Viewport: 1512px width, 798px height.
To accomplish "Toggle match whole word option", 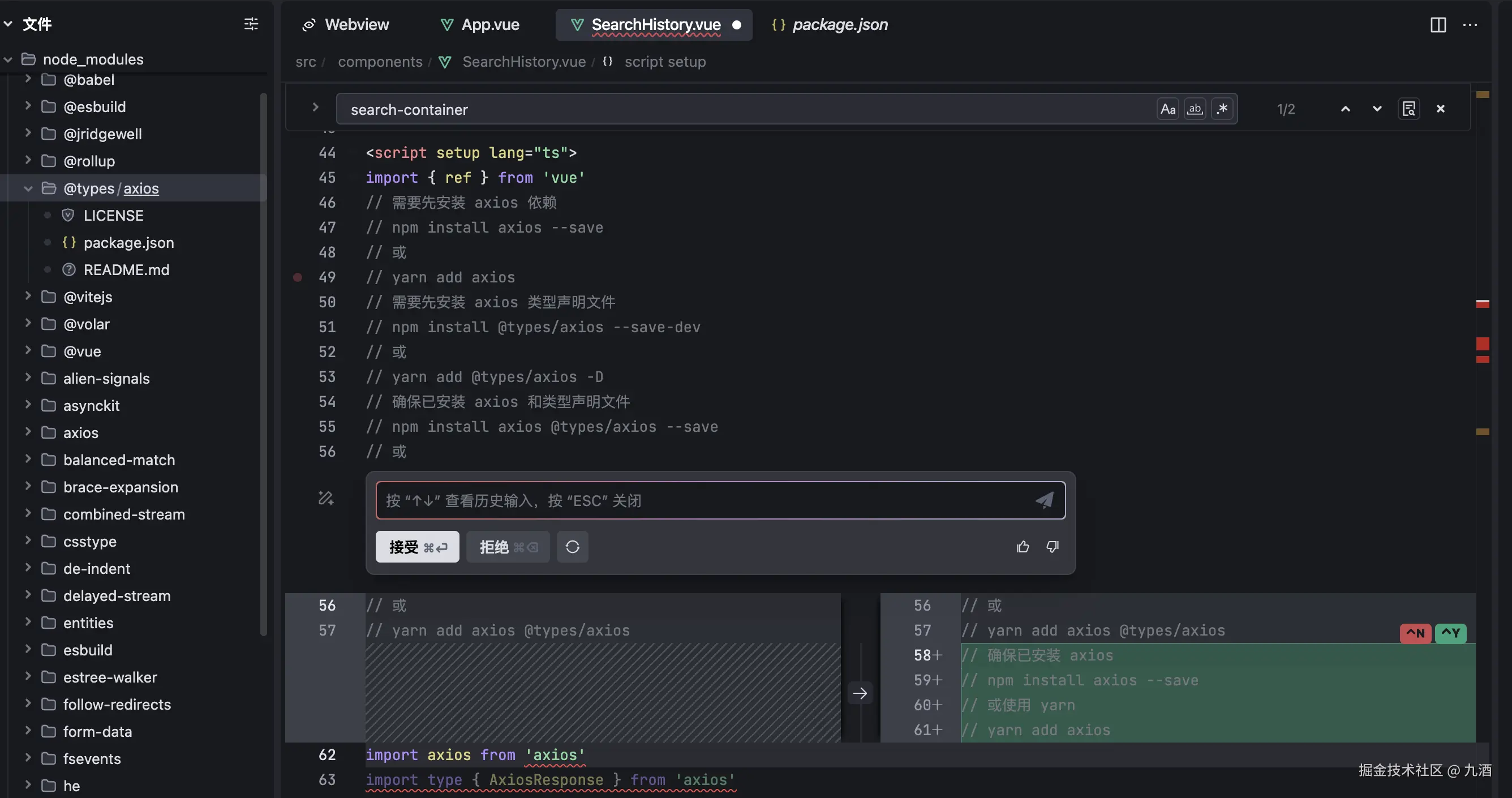I will click(x=1195, y=109).
